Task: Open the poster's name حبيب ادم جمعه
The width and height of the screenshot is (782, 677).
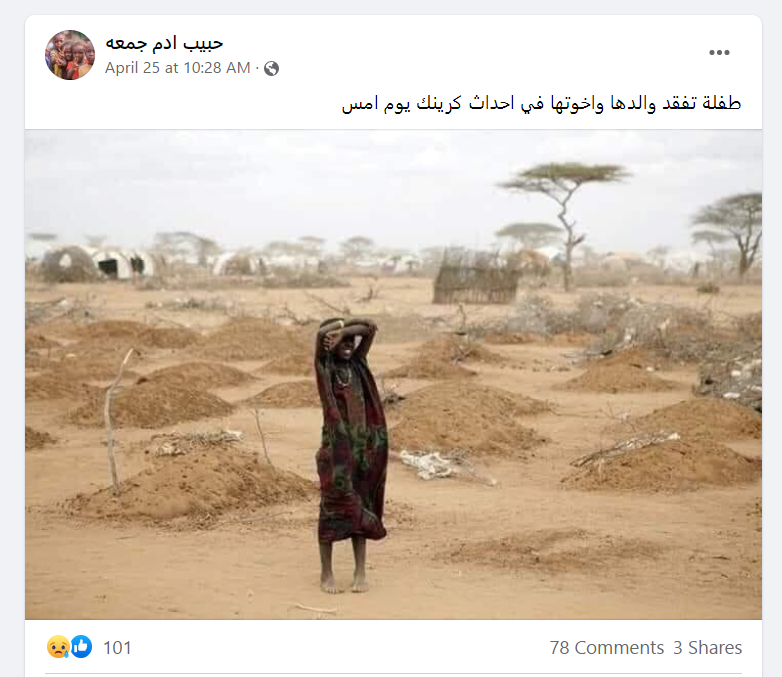Action: 164,43
